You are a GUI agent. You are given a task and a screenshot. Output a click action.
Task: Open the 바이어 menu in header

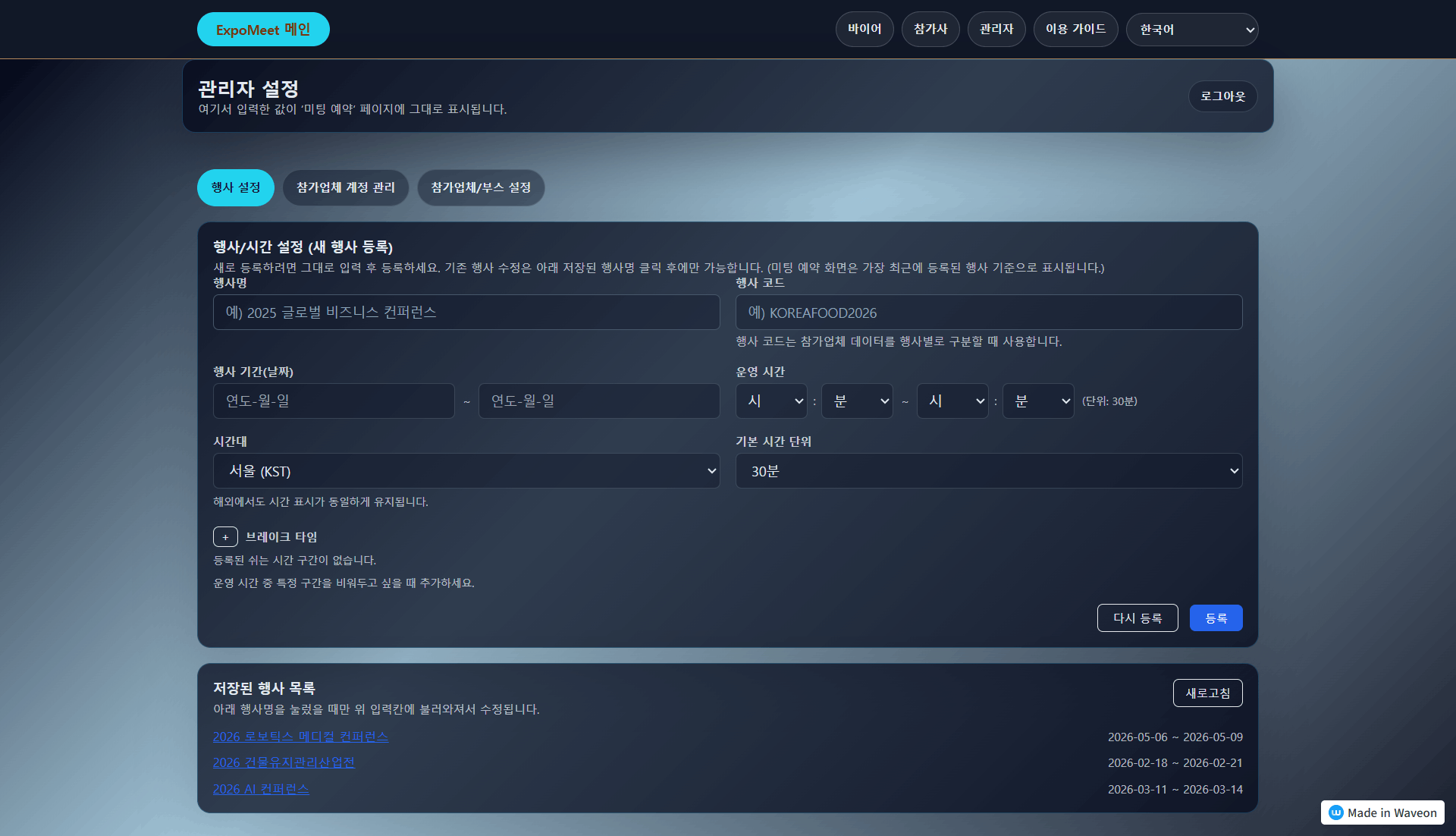864,30
